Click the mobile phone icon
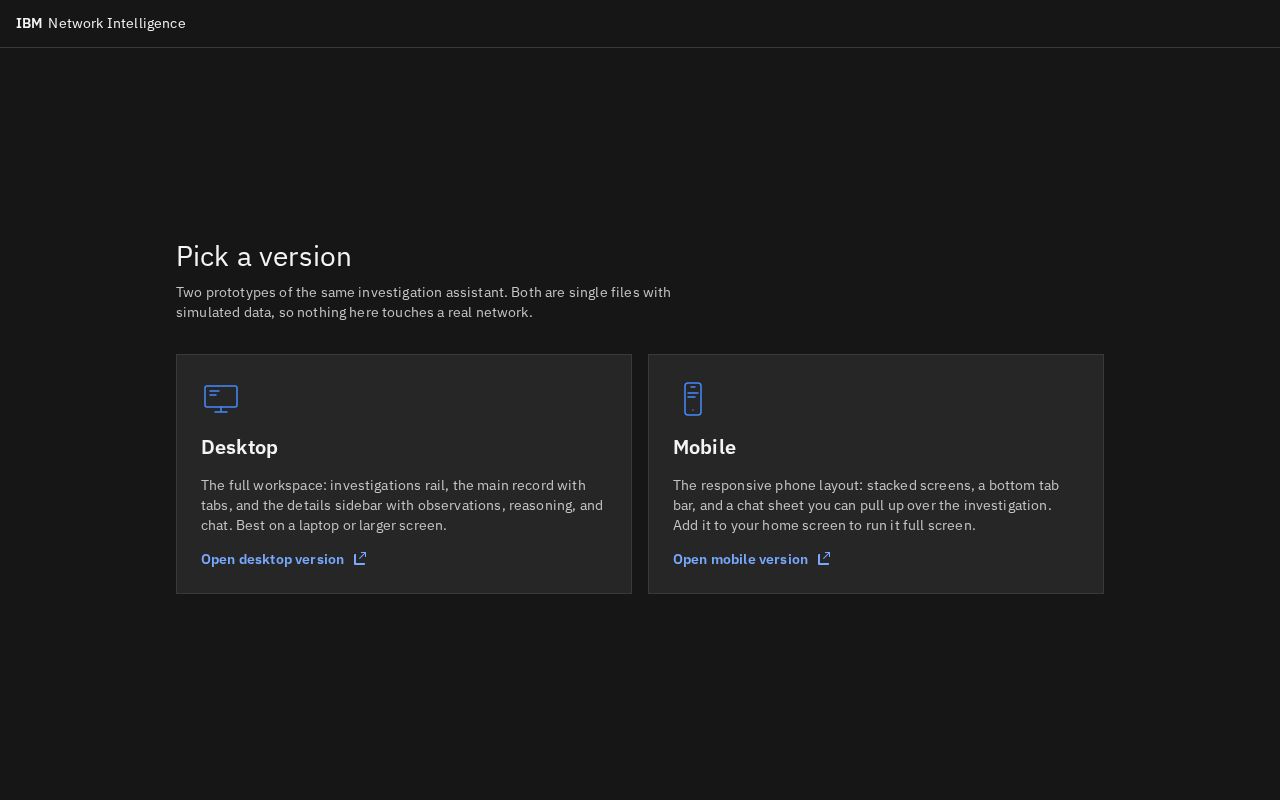This screenshot has width=1280, height=800. [x=693, y=399]
